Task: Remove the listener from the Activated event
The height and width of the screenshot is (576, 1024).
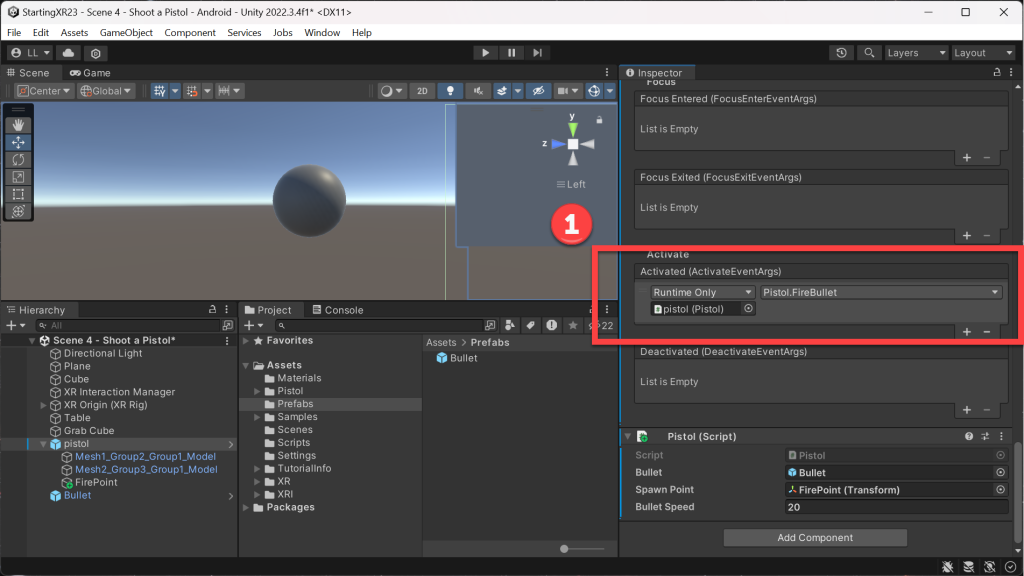Action: click(987, 332)
